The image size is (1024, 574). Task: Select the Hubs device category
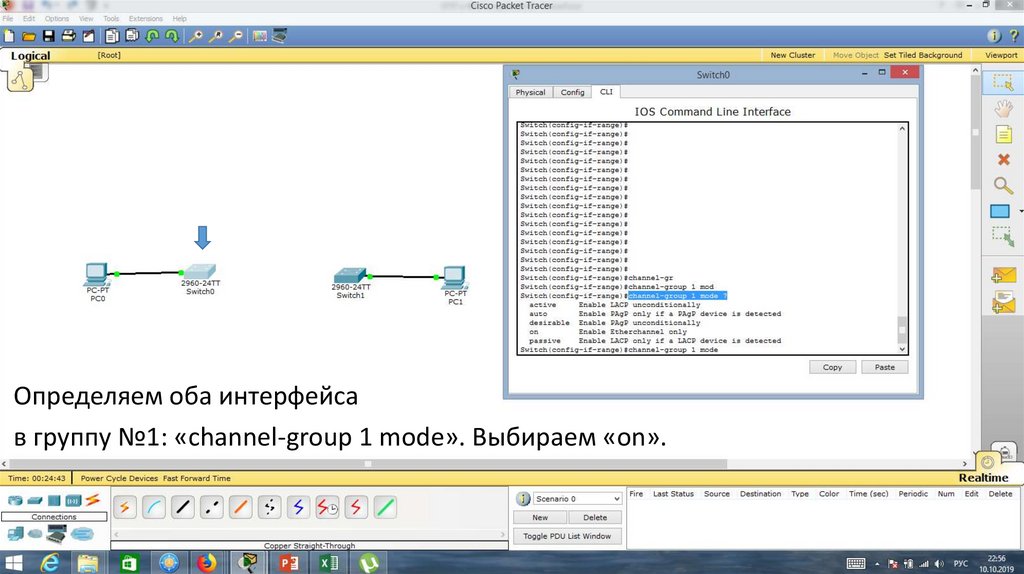(x=54, y=501)
